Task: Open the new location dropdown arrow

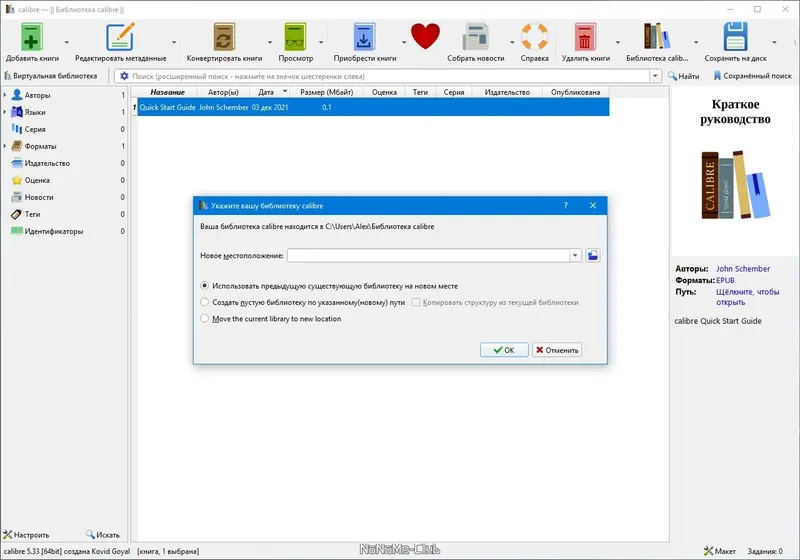Action: tap(575, 256)
